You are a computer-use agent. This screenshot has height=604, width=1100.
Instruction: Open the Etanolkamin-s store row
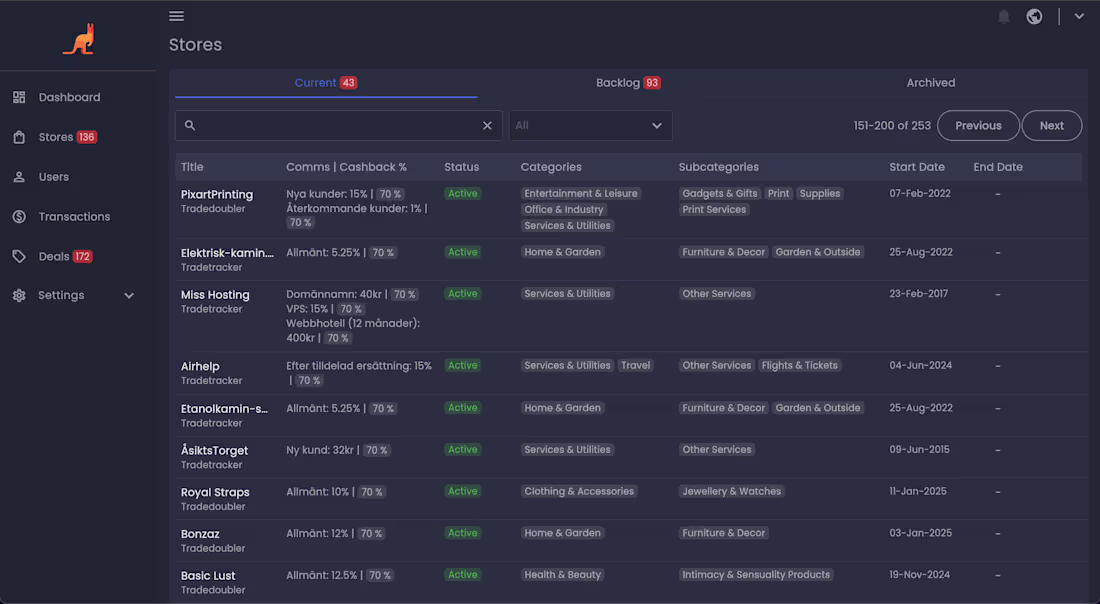coord(224,408)
